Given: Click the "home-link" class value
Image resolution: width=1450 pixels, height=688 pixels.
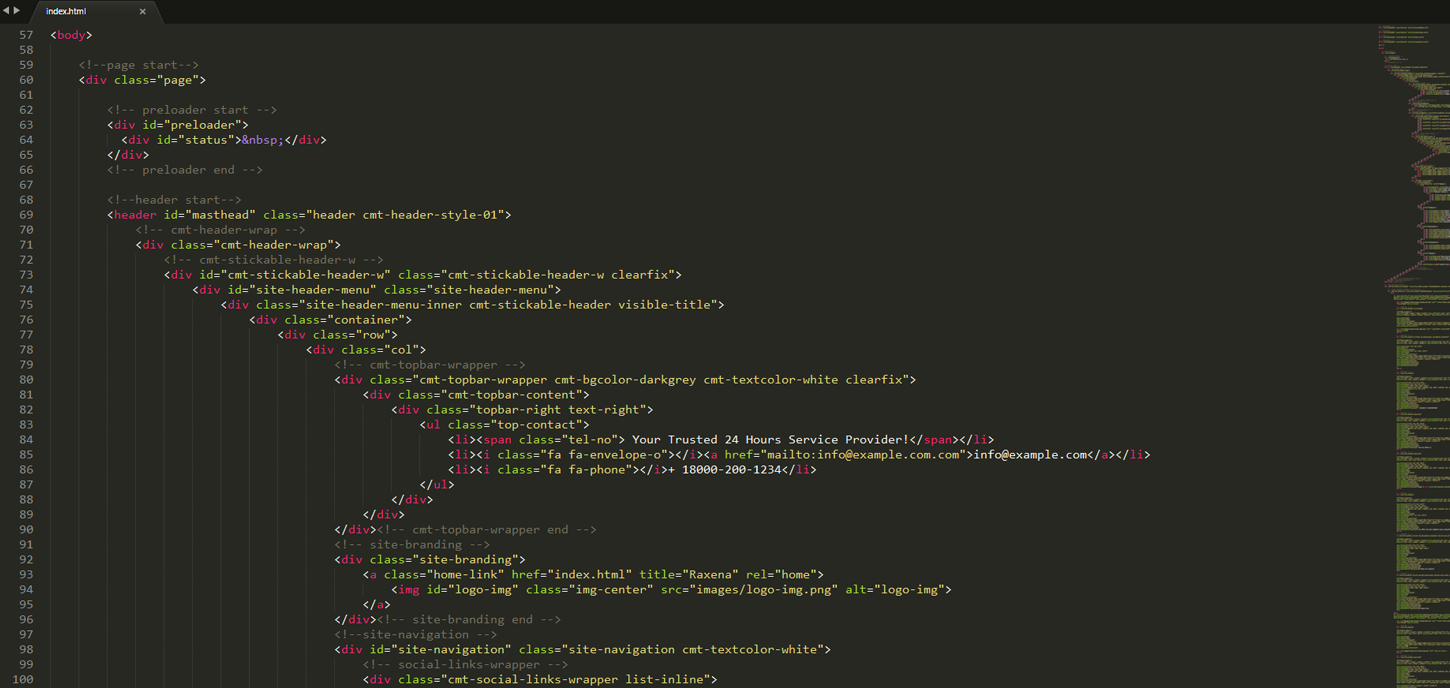Looking at the screenshot, I should [465, 575].
